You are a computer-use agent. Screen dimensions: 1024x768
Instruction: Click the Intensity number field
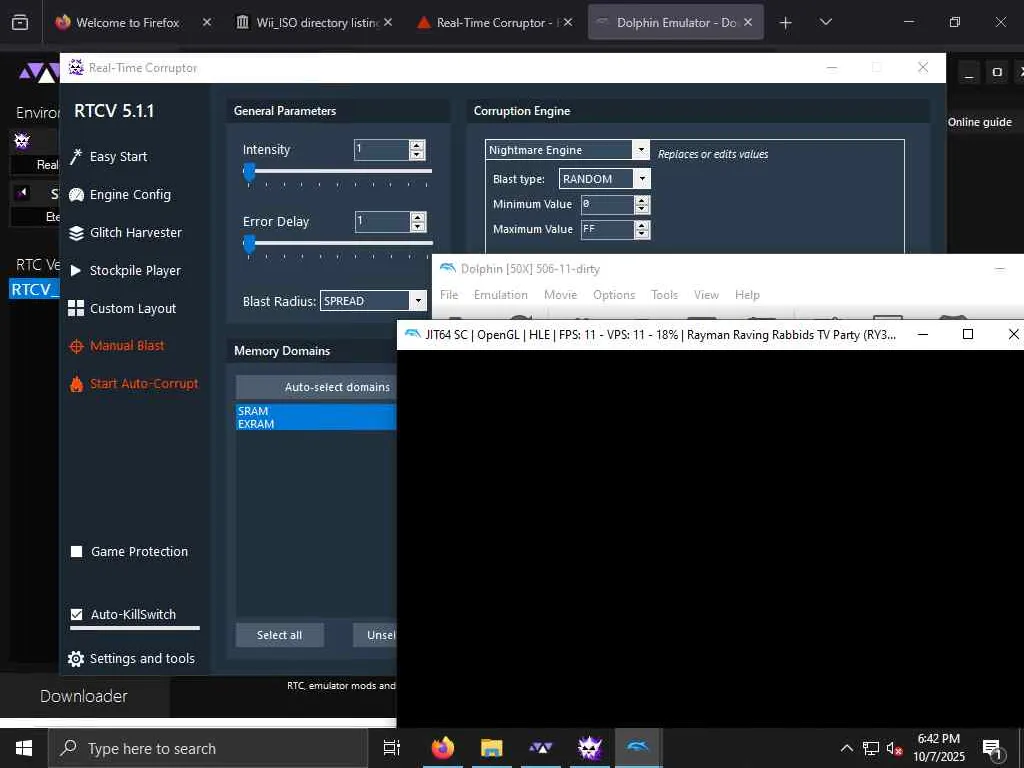coord(382,150)
